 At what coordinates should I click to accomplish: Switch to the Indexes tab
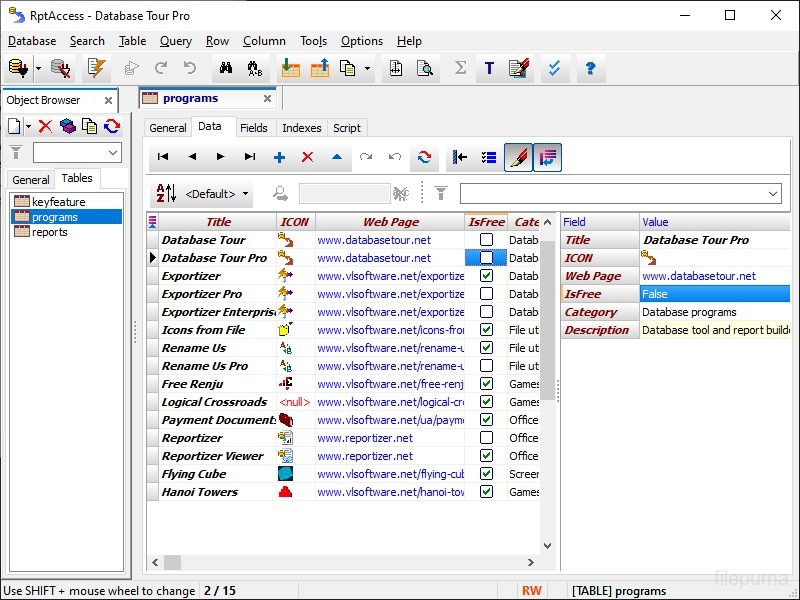(301, 128)
